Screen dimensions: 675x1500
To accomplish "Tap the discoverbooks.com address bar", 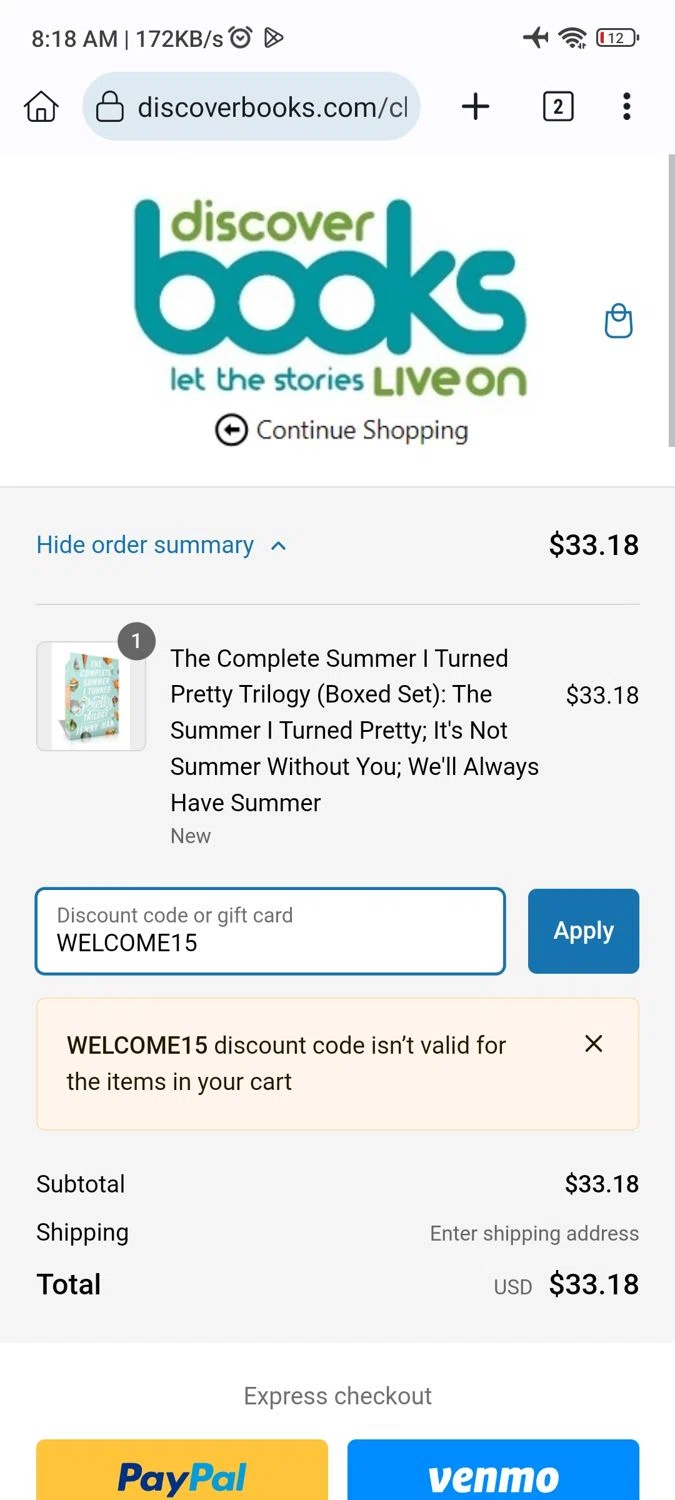I will (271, 107).
